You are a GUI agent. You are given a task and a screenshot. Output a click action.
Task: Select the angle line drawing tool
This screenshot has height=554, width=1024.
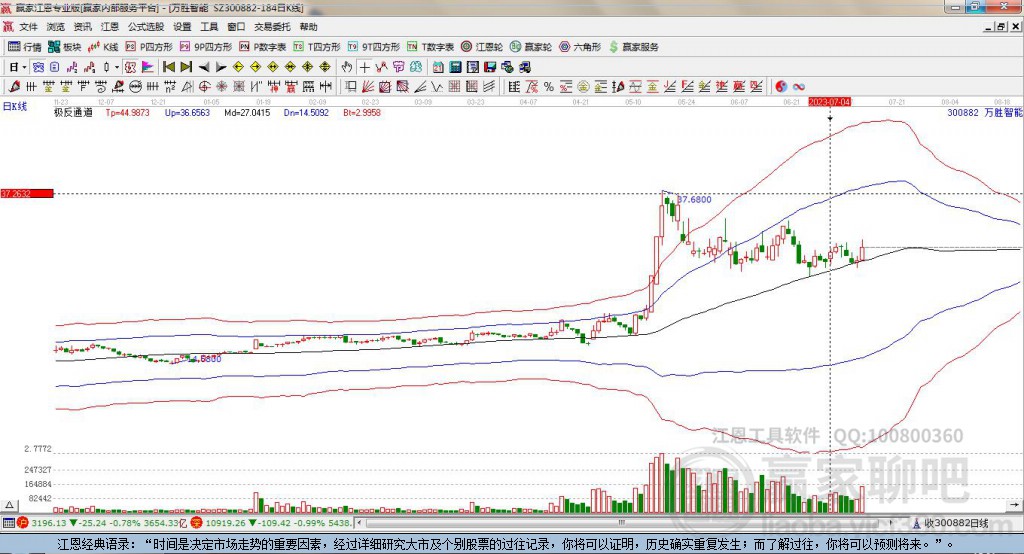(x=419, y=86)
